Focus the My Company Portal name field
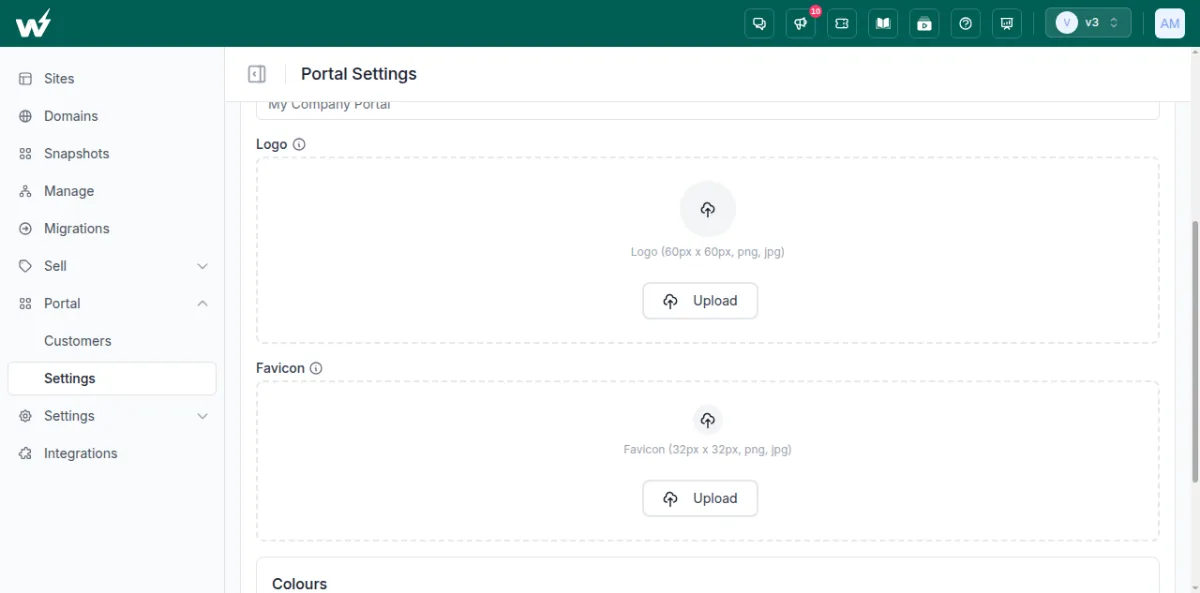Image resolution: width=1200 pixels, height=593 pixels. point(708,108)
